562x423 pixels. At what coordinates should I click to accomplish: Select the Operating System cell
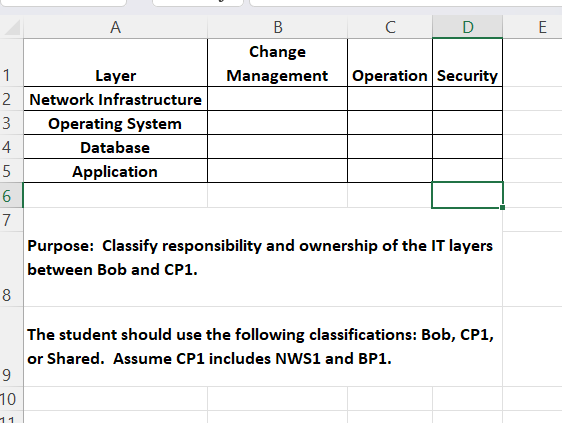pos(115,123)
